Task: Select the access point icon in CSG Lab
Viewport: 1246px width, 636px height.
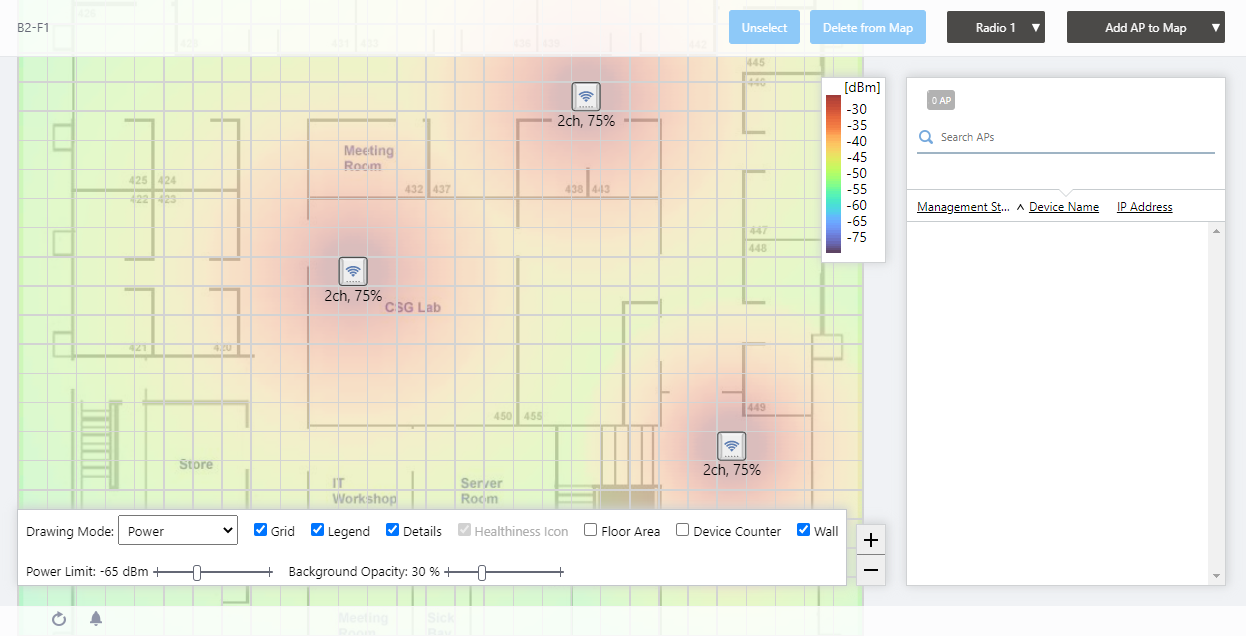Action: click(x=353, y=271)
